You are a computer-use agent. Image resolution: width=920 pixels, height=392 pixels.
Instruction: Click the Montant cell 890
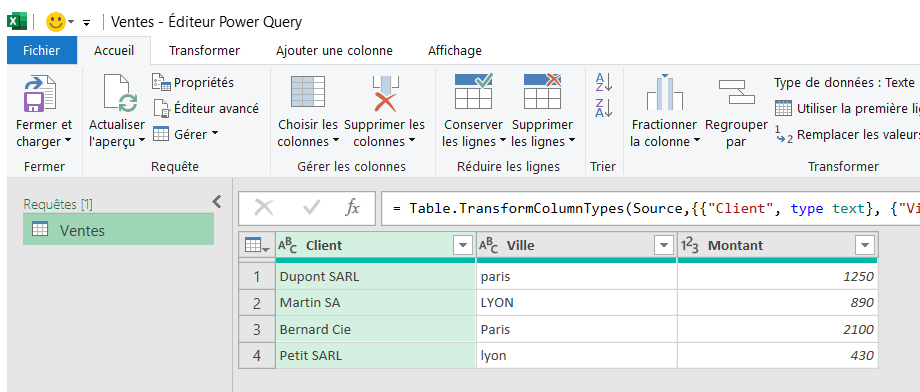778,303
